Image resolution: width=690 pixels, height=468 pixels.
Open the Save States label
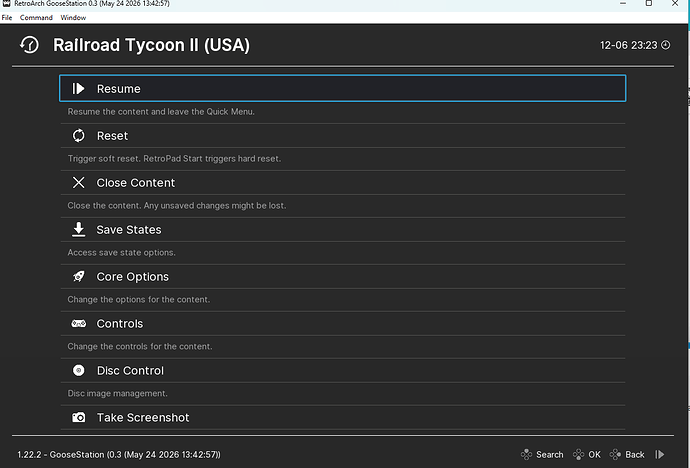click(129, 230)
